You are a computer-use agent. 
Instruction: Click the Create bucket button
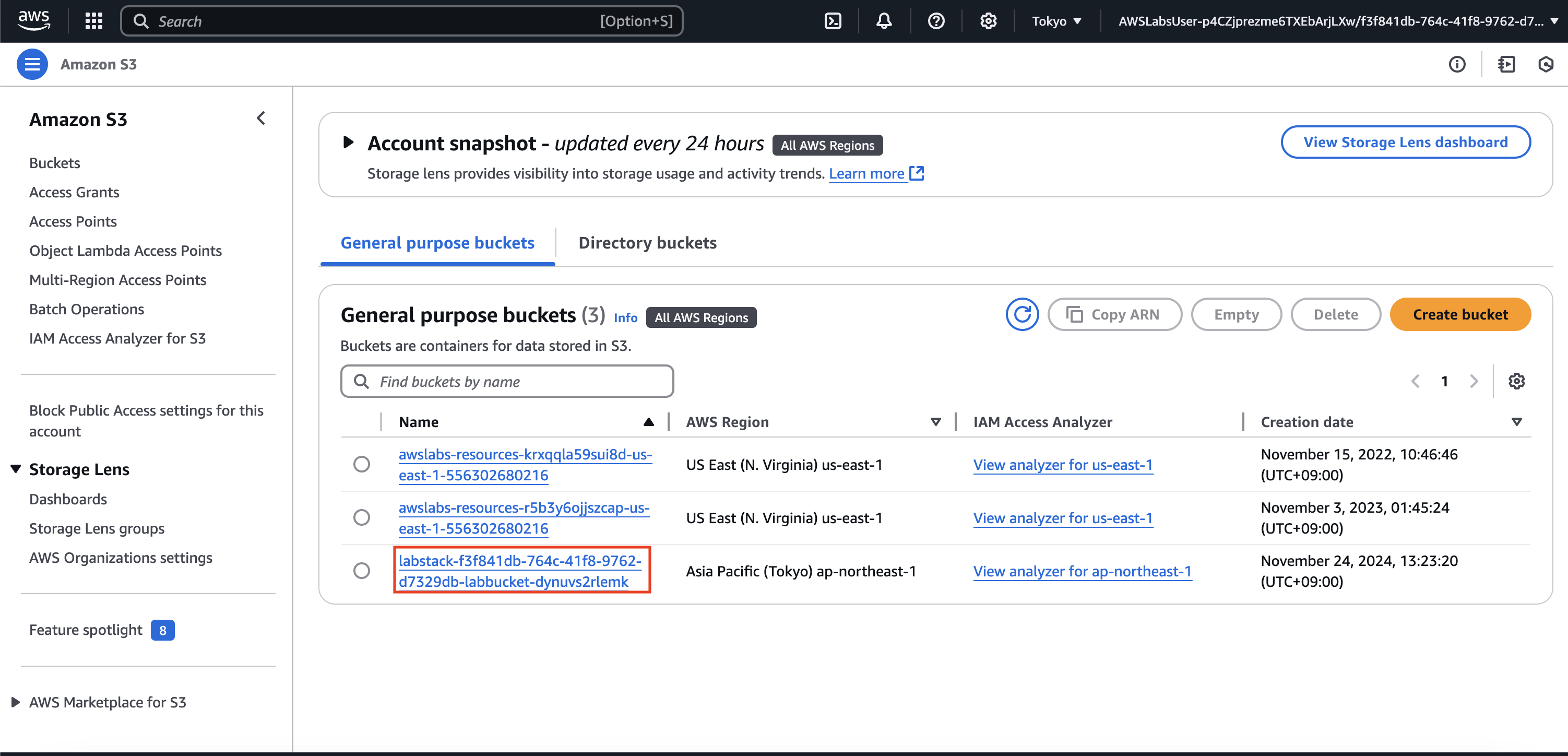1459,315
